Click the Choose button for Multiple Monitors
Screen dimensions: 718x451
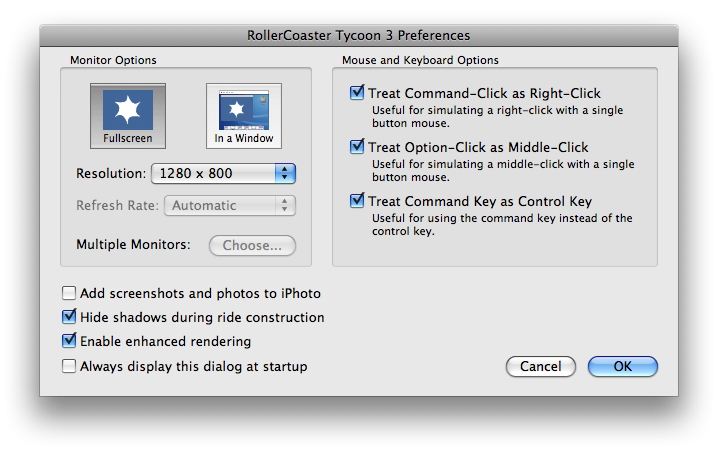pyautogui.click(x=252, y=246)
